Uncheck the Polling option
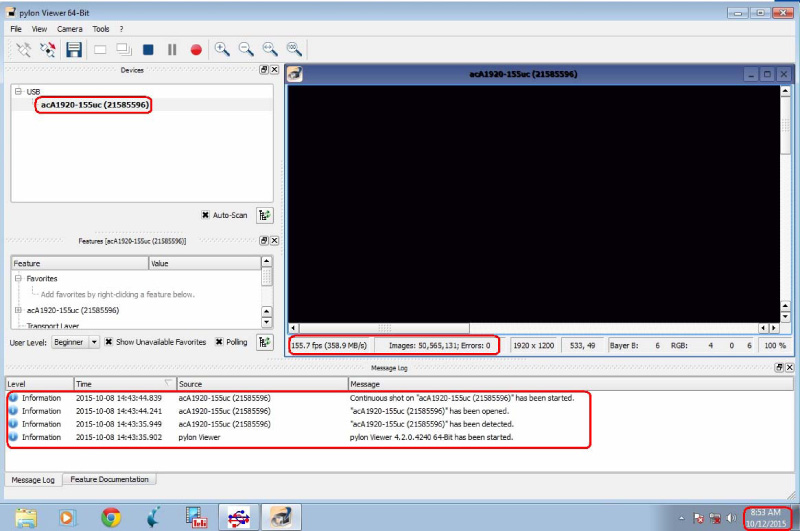The height and width of the screenshot is (531, 800). [x=218, y=342]
